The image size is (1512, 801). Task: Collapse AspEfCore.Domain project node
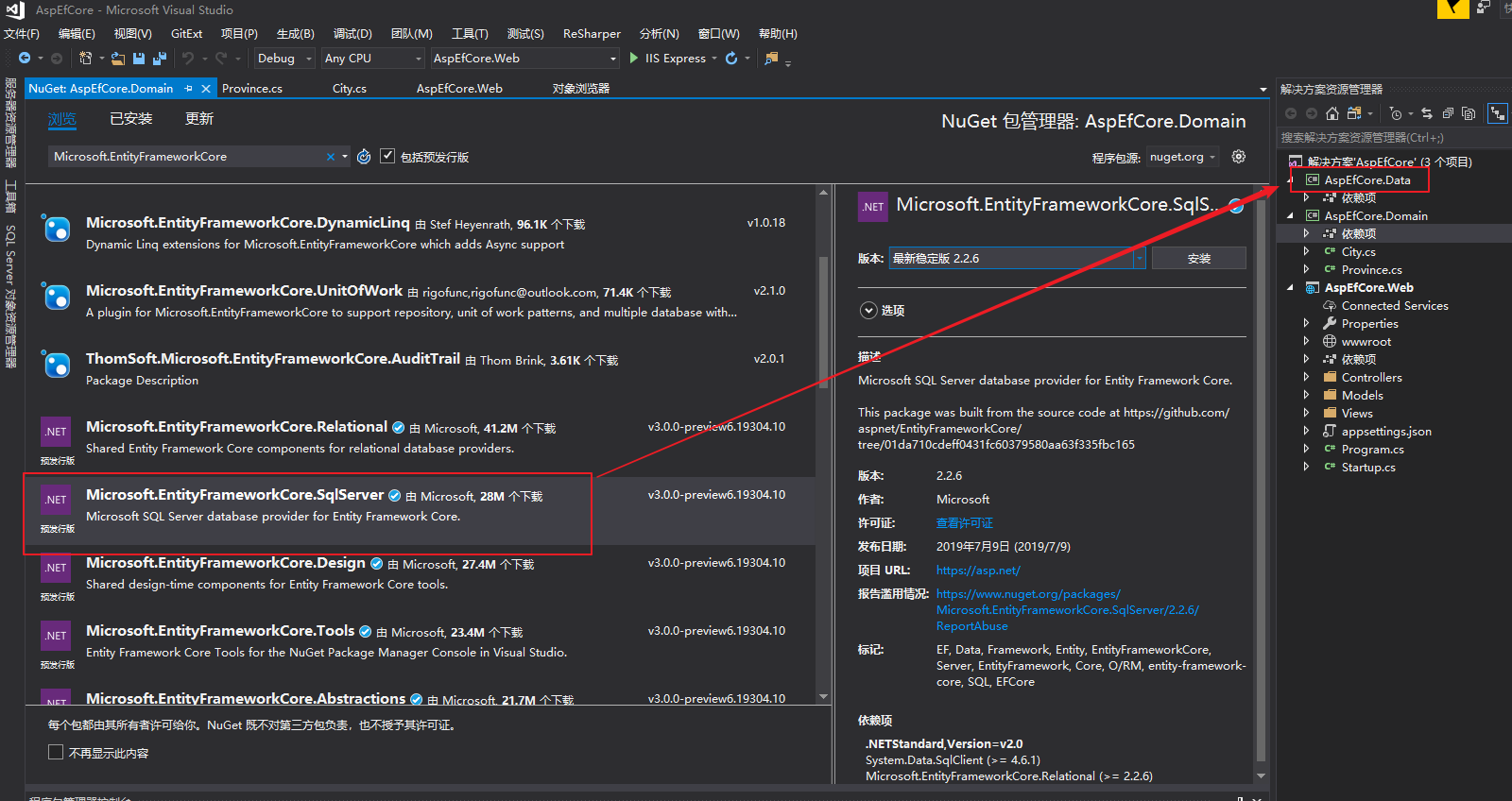1291,216
